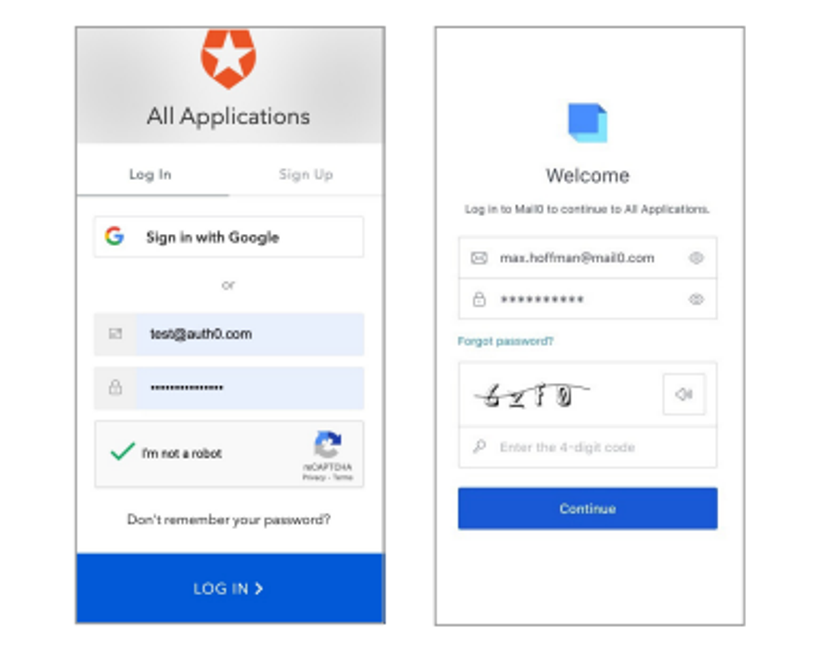Click the envelope icon next to max.hoffman email
The height and width of the screenshot is (649, 828).
tap(479, 258)
